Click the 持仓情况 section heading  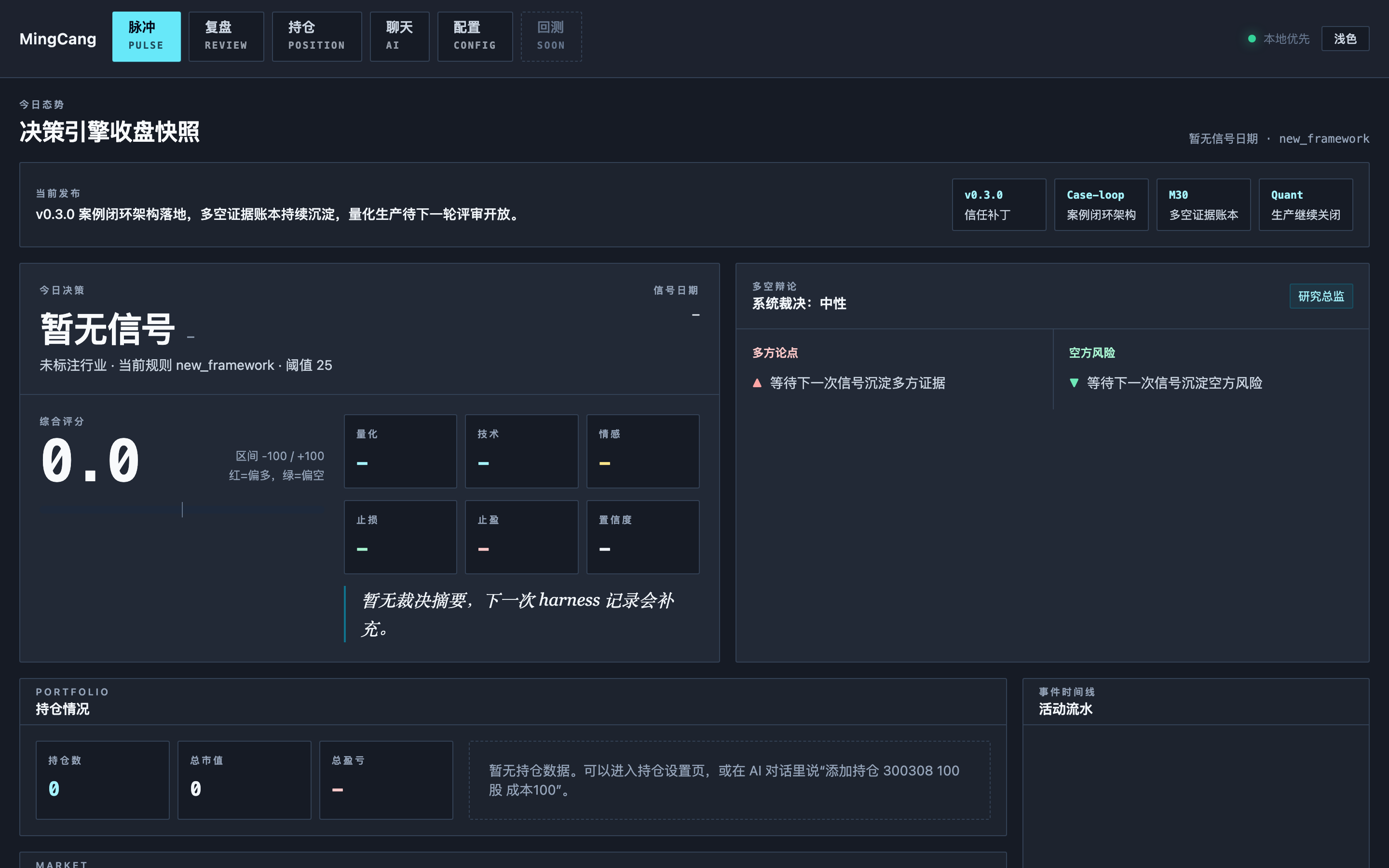[63, 709]
